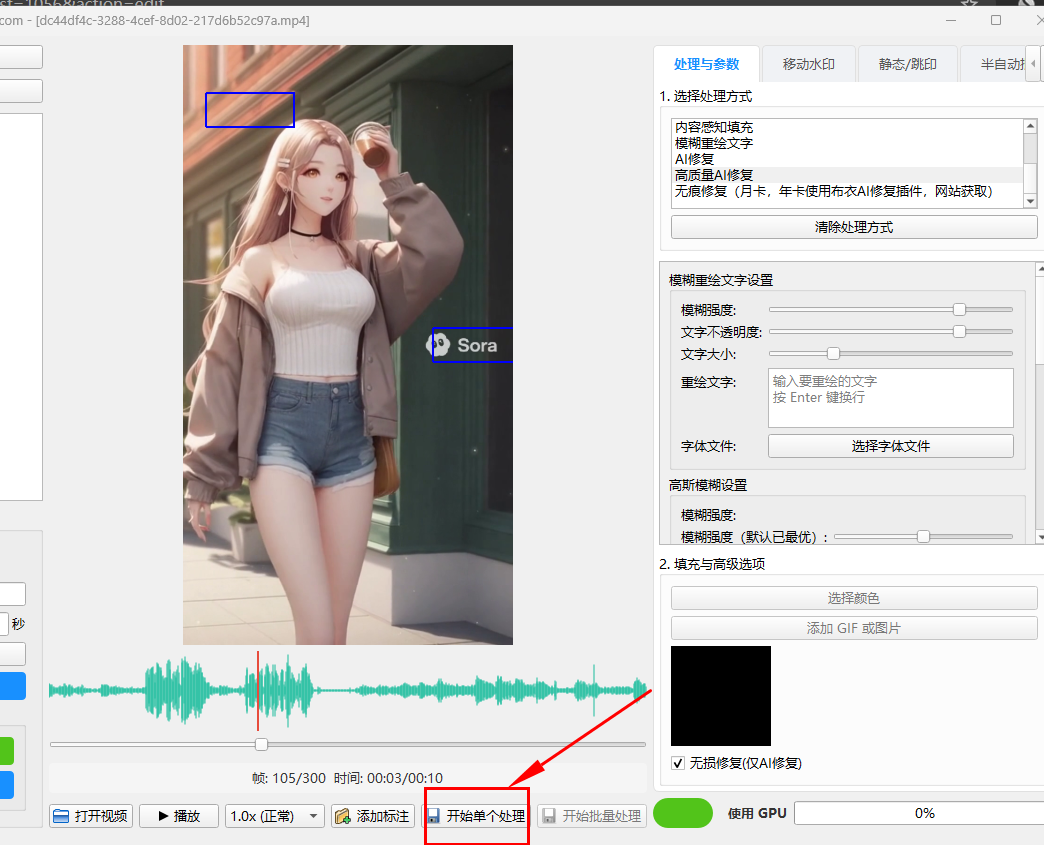Choose 高质量AI修复 processing method
Viewport: 1044px width, 845px height.
714,175
